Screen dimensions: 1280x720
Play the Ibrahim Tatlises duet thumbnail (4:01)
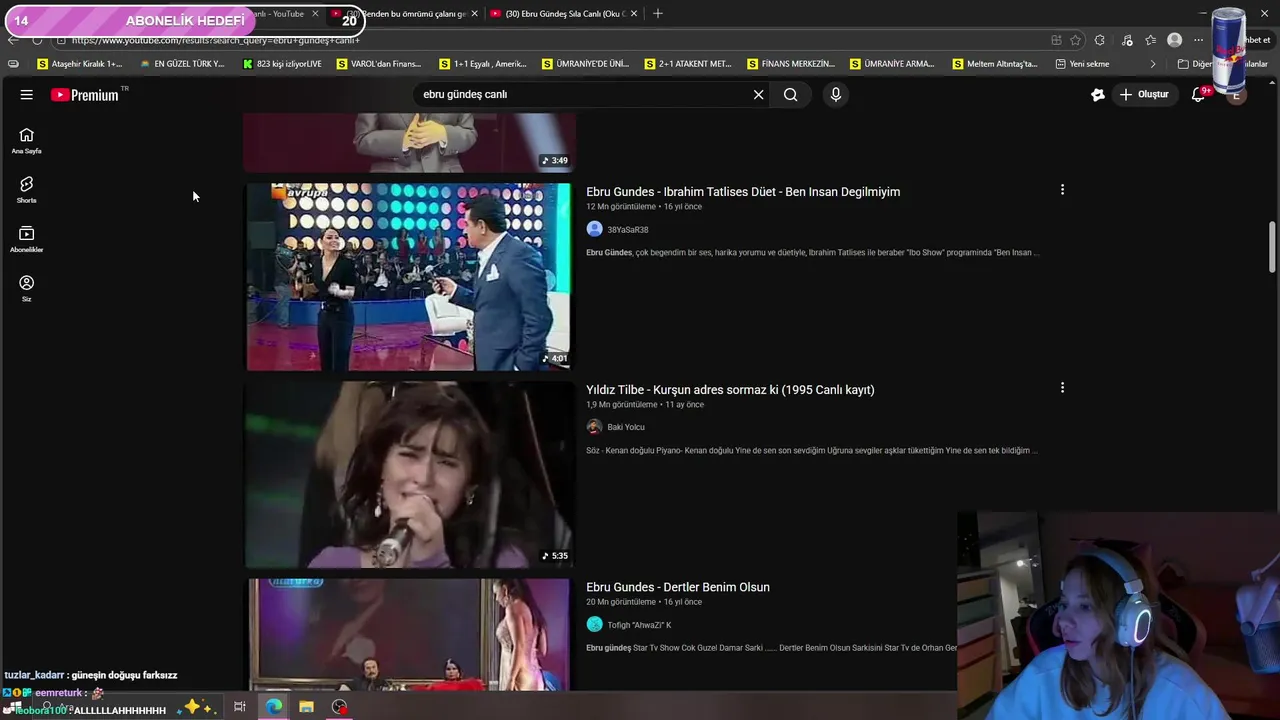point(409,276)
